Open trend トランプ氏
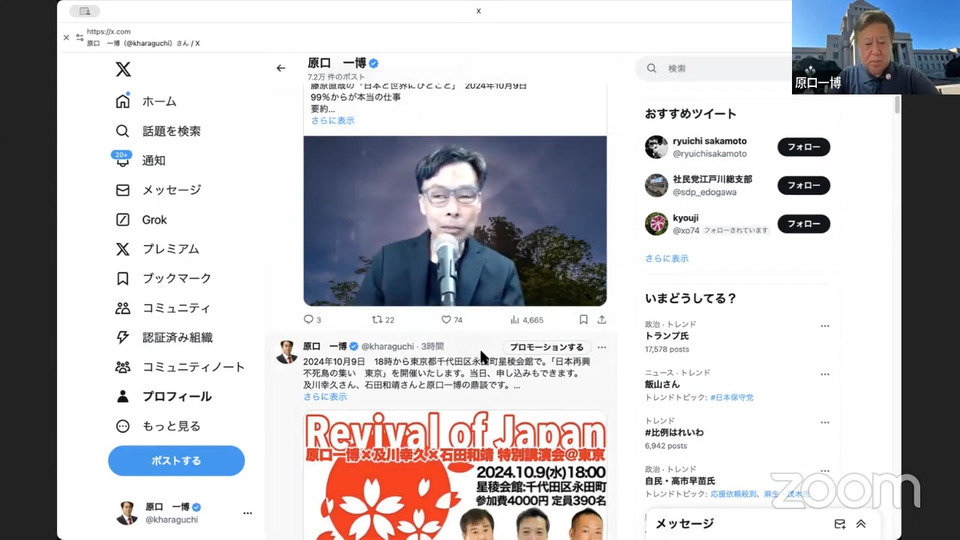Screen dimensions: 960x540 coord(667,336)
